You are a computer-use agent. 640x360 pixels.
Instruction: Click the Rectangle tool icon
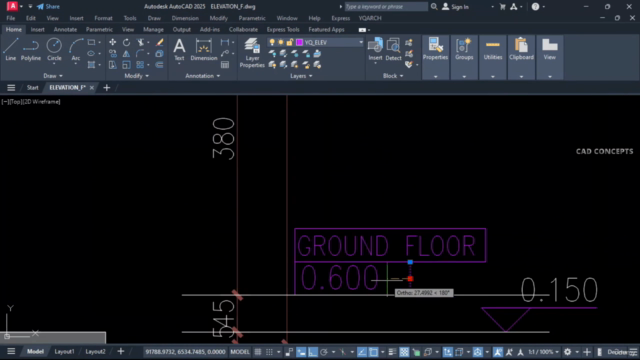pos(91,42)
